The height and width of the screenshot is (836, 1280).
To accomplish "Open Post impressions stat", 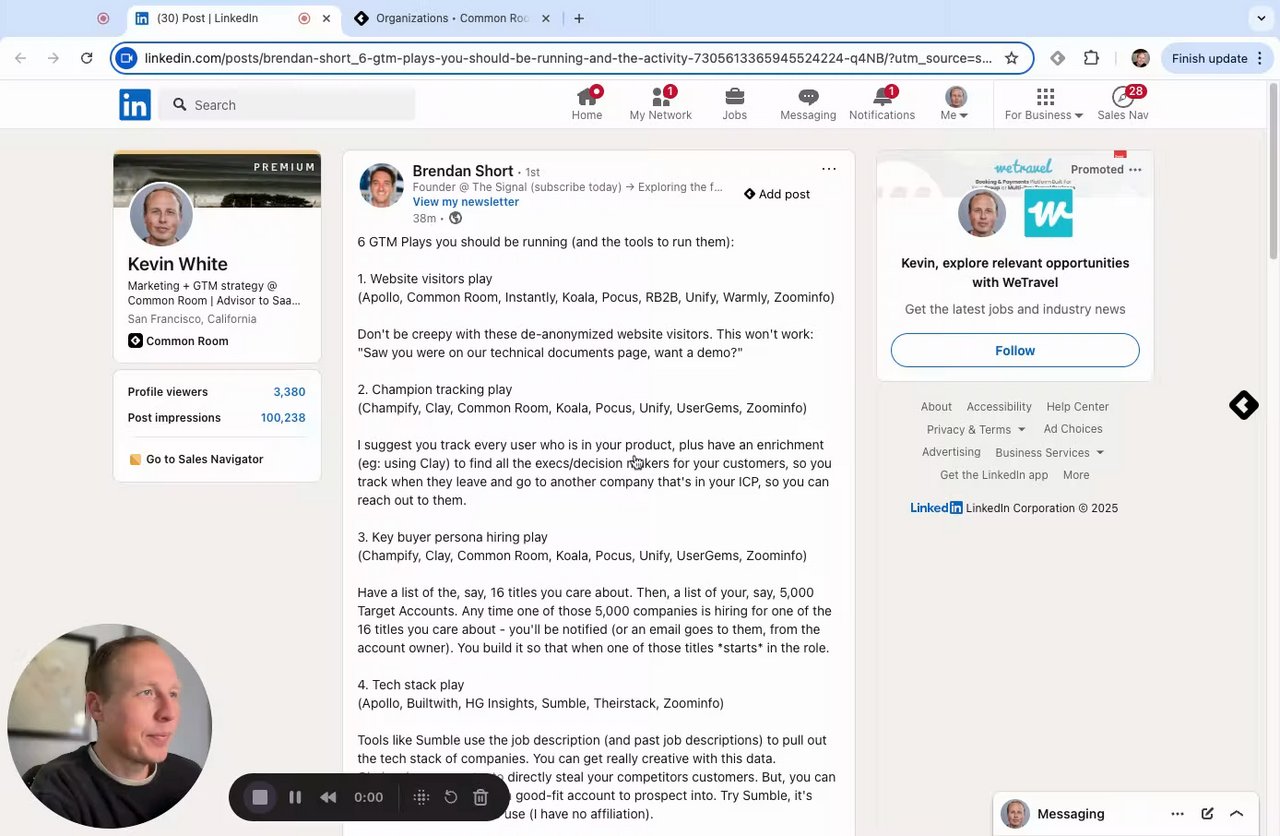I will (216, 418).
